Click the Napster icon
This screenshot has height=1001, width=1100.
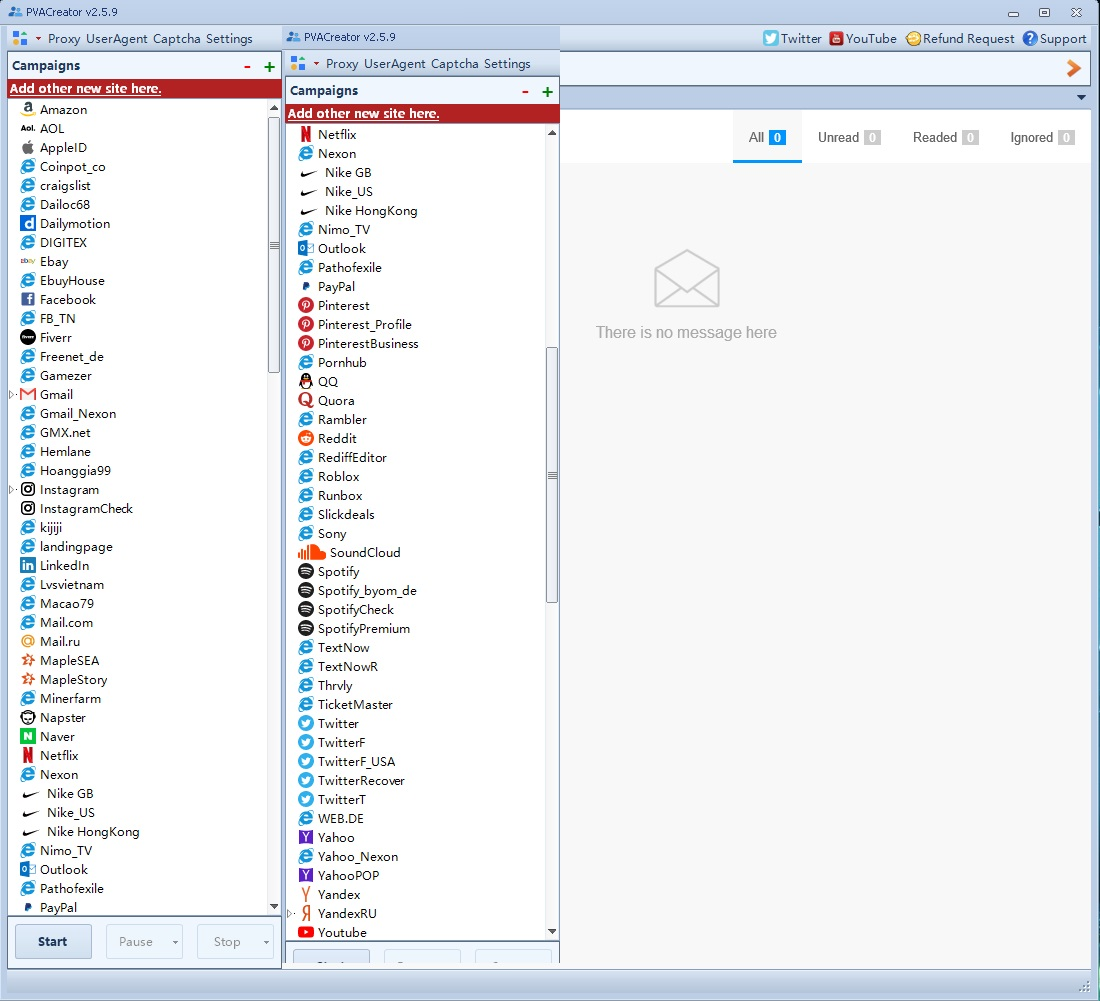pyautogui.click(x=27, y=717)
